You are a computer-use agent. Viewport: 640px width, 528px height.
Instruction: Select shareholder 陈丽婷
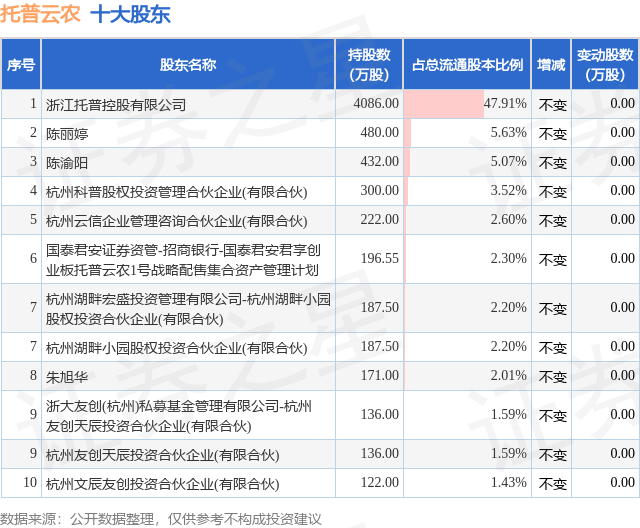[67, 133]
